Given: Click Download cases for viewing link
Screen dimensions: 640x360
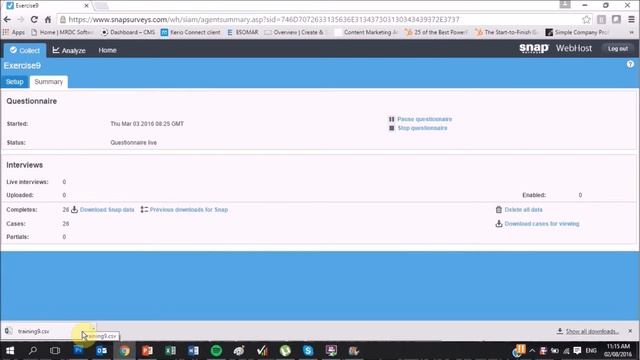Looking at the screenshot, I should point(542,224).
